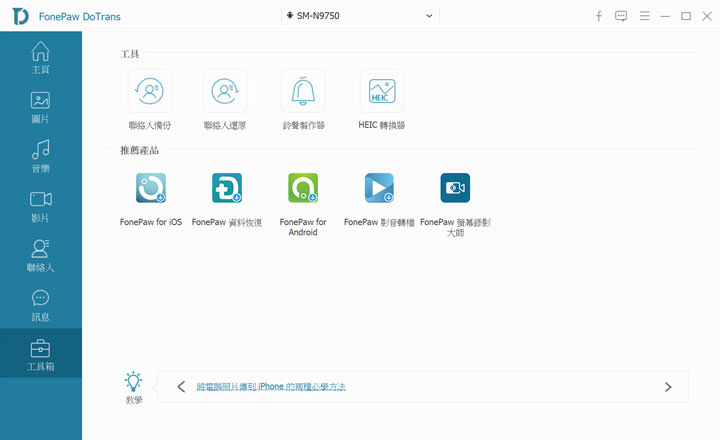Screen dimensions: 720x440
Task: Switch to 音樂 music section
Action: coord(41,156)
